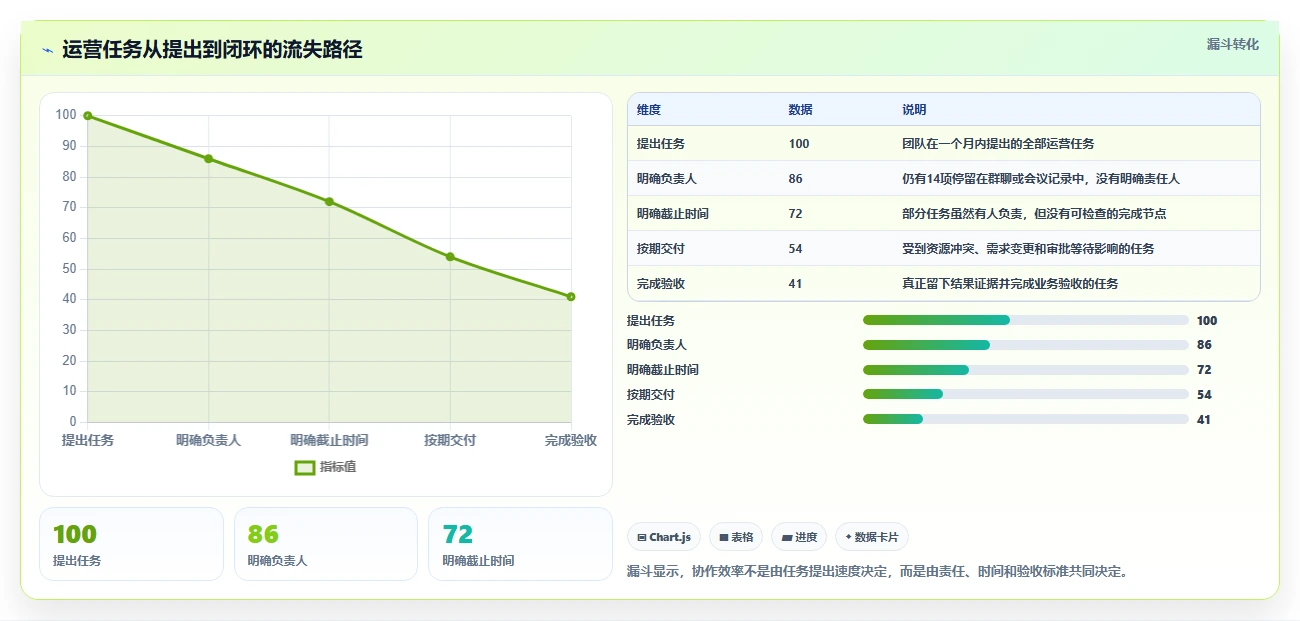The width and height of the screenshot is (1300, 621).
Task: Click the 进度 tag badge
Action: coord(799,537)
